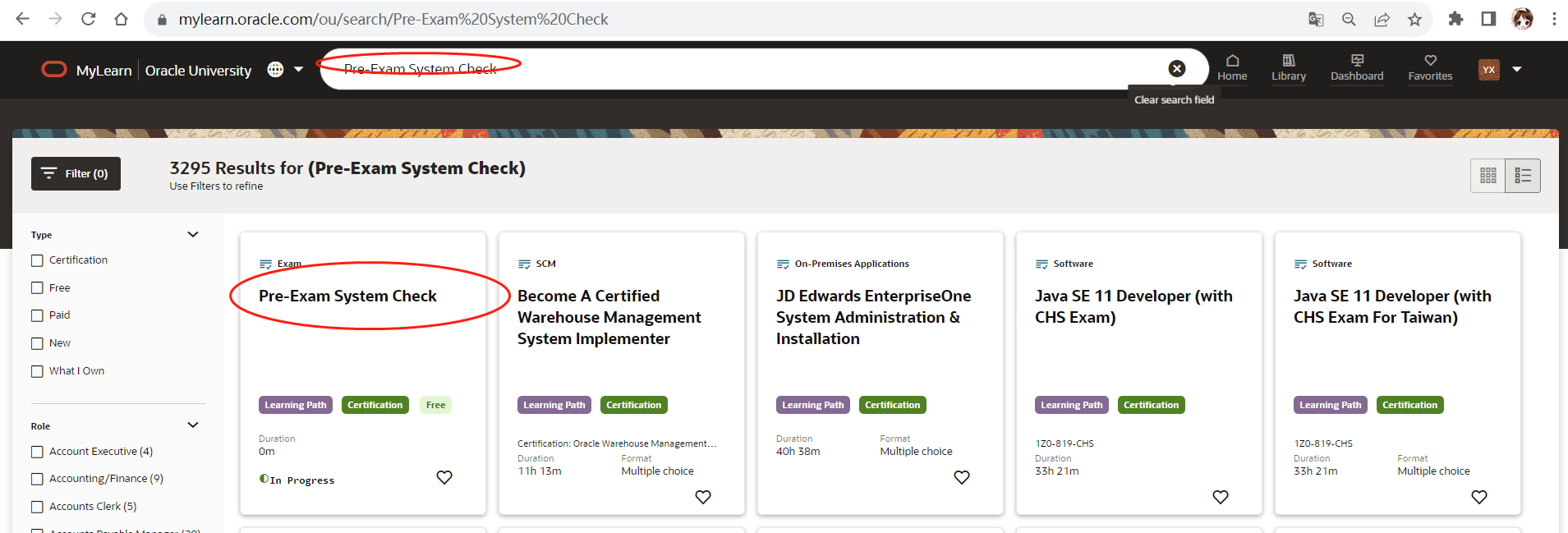Click Free tag on Pre-Exam card
Screen dimensions: 1568x533
[x=435, y=405]
